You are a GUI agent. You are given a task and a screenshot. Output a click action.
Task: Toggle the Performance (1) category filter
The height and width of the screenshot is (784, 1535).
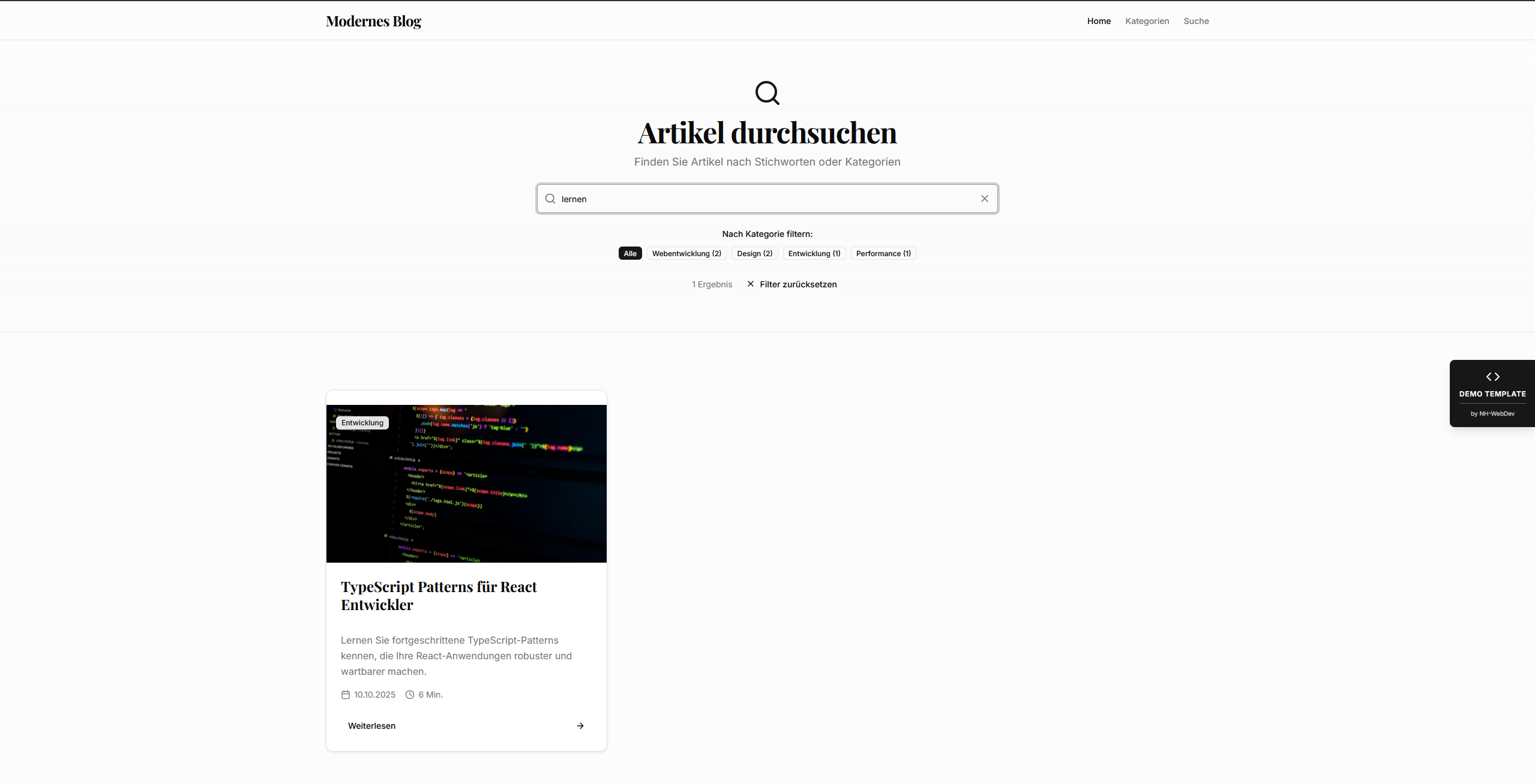click(x=883, y=253)
